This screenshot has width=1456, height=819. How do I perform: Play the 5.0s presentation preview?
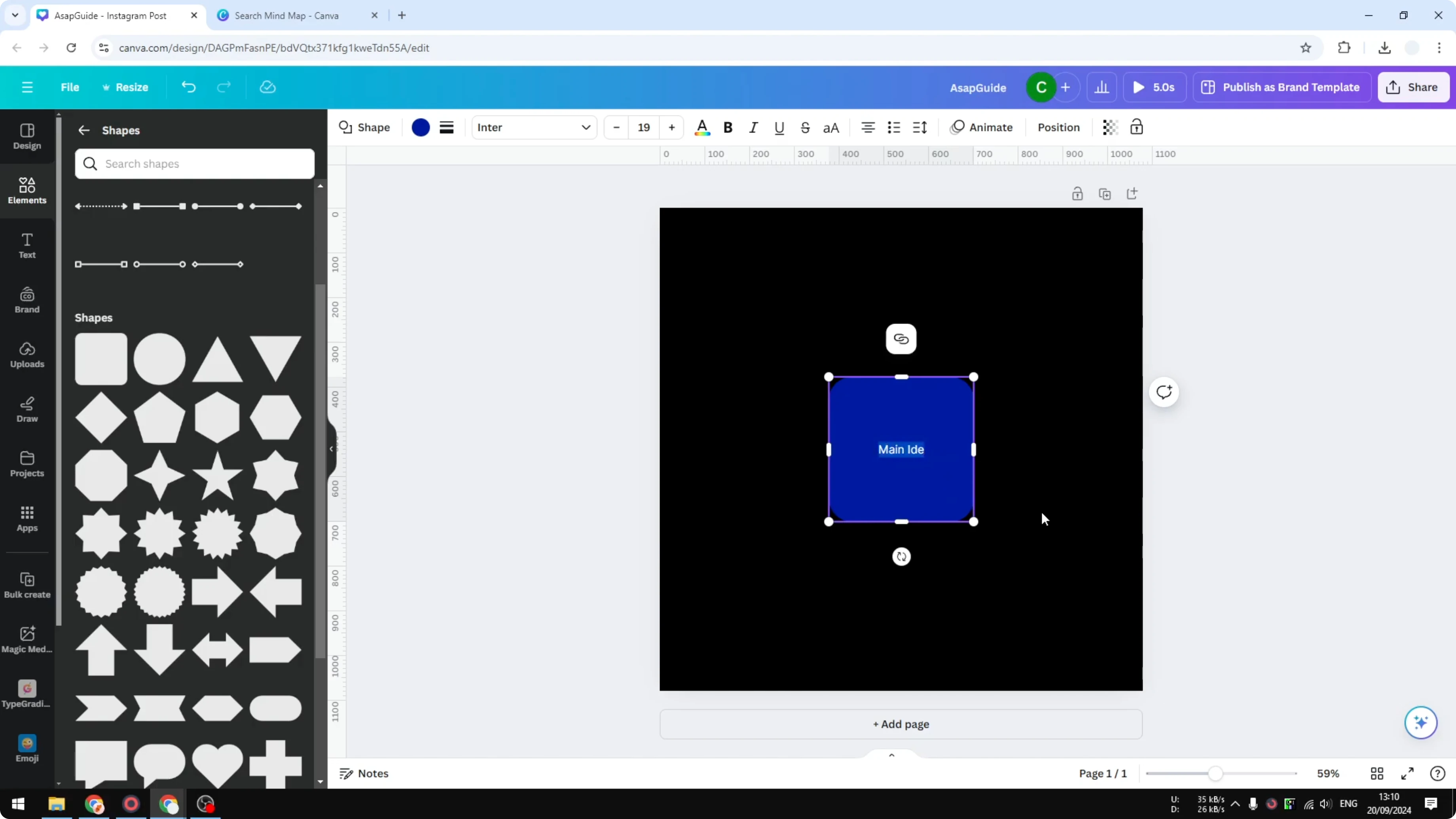click(1154, 87)
